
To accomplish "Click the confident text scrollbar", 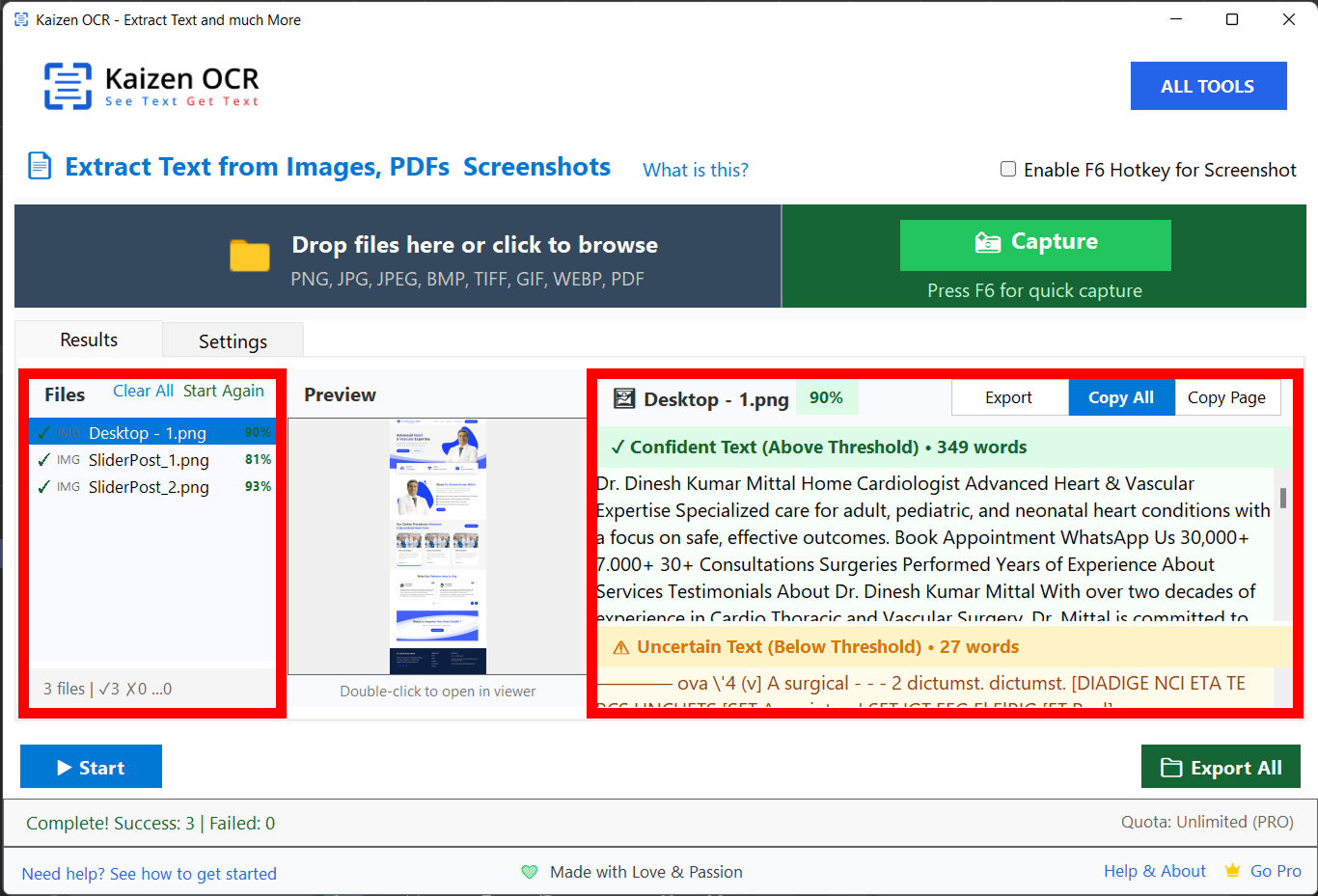I will coord(1282,498).
